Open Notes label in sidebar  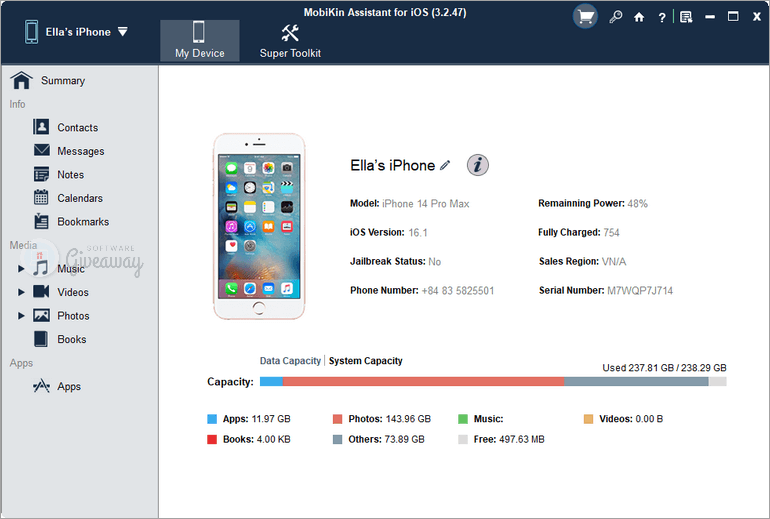[71, 175]
